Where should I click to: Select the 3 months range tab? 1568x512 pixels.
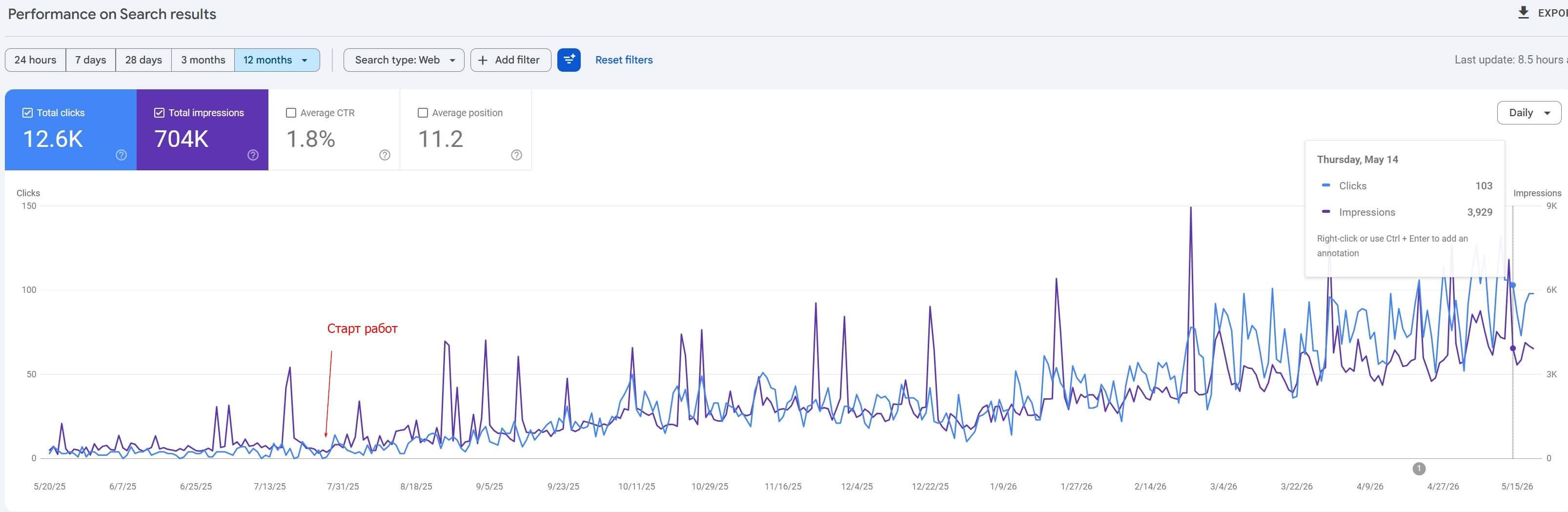tap(204, 60)
